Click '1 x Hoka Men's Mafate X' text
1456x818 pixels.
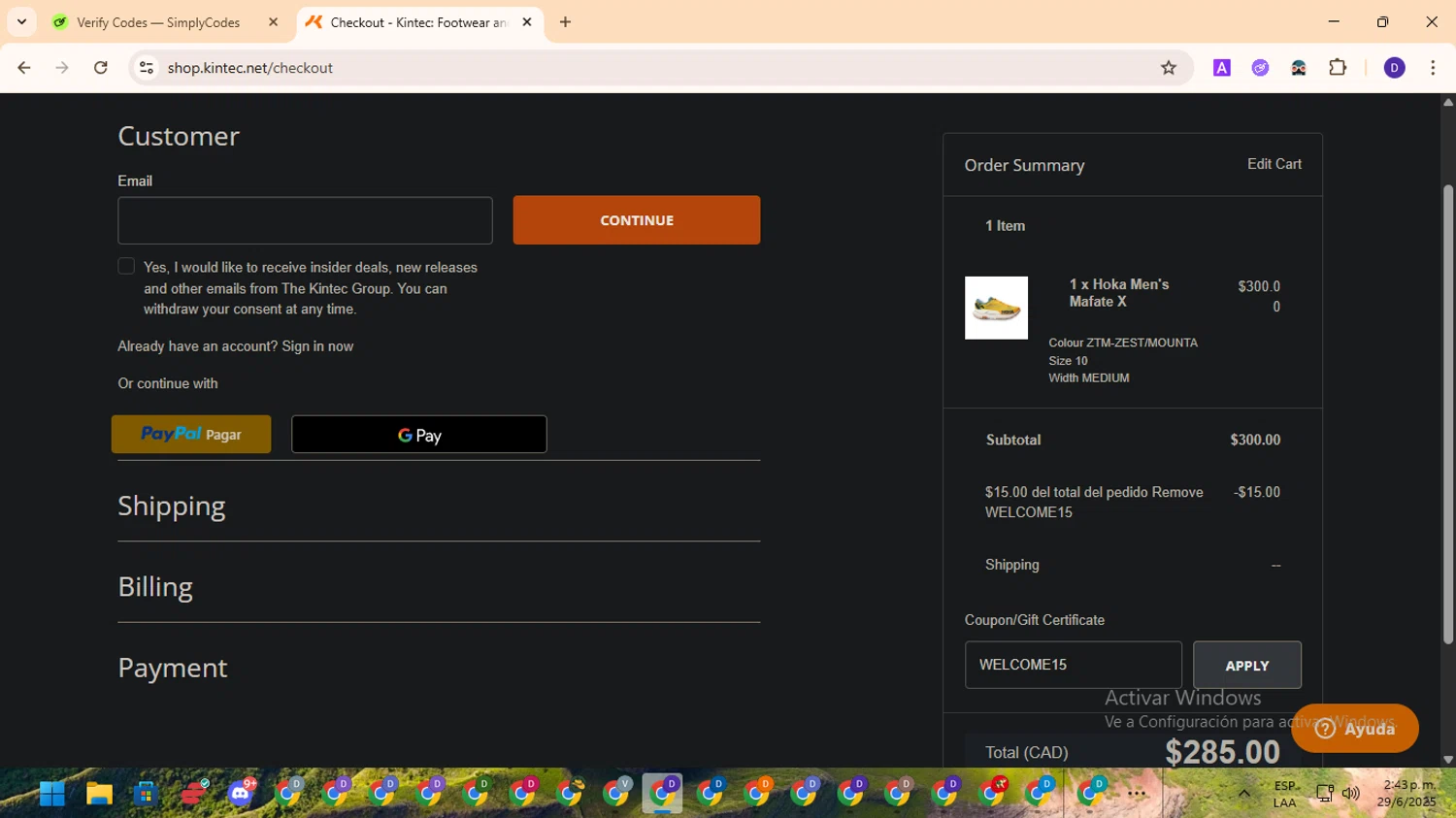point(1119,293)
